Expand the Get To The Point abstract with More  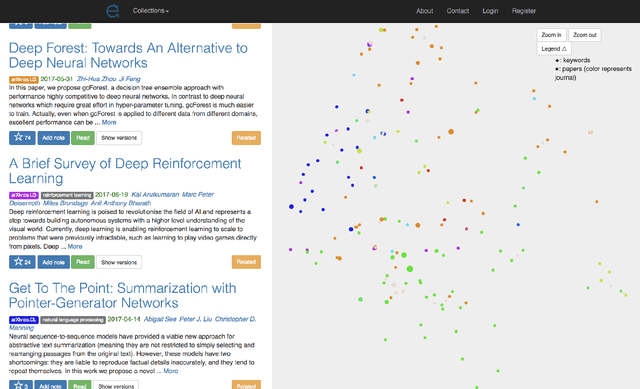pos(171,371)
